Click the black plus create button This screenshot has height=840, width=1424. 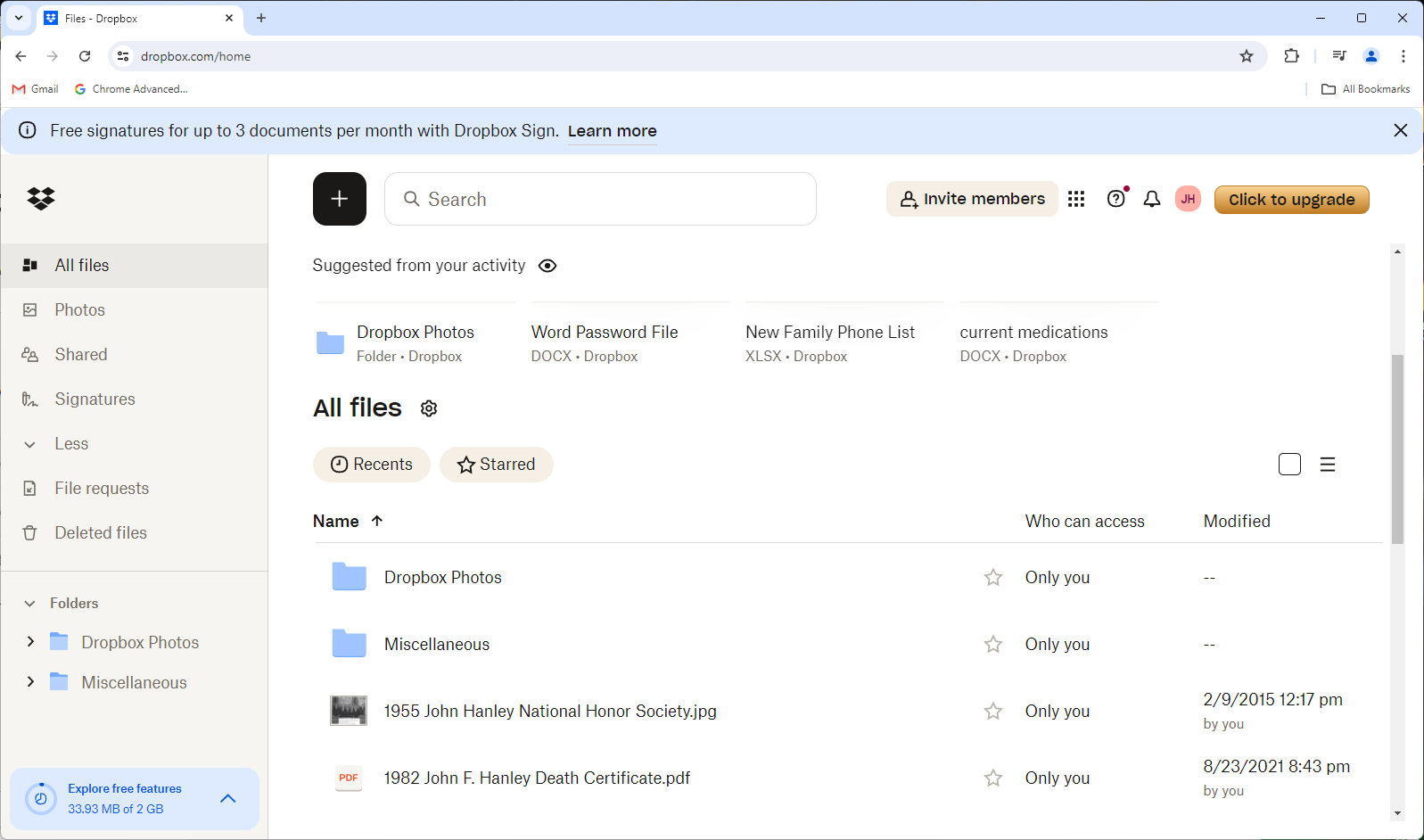click(340, 199)
